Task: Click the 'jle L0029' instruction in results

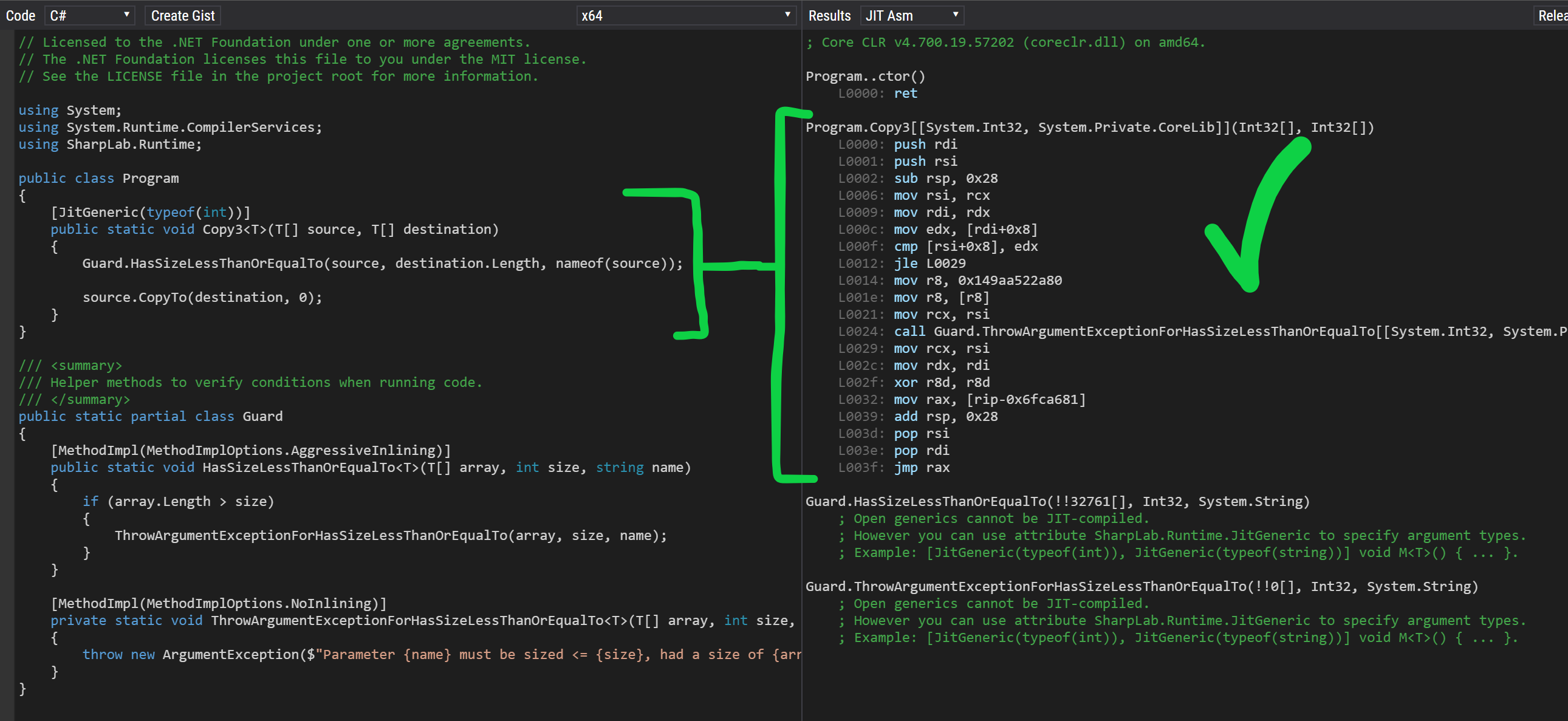Action: coord(929,264)
